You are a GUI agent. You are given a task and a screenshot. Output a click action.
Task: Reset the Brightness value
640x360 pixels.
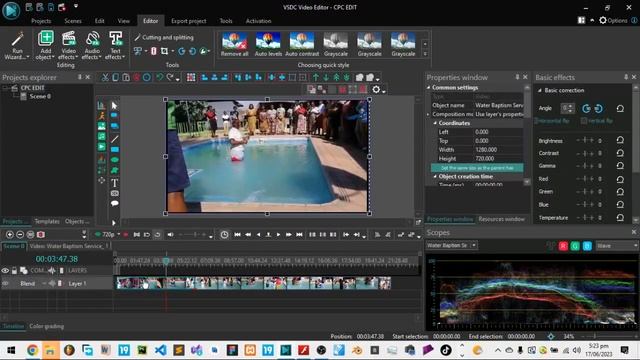[x=620, y=140]
